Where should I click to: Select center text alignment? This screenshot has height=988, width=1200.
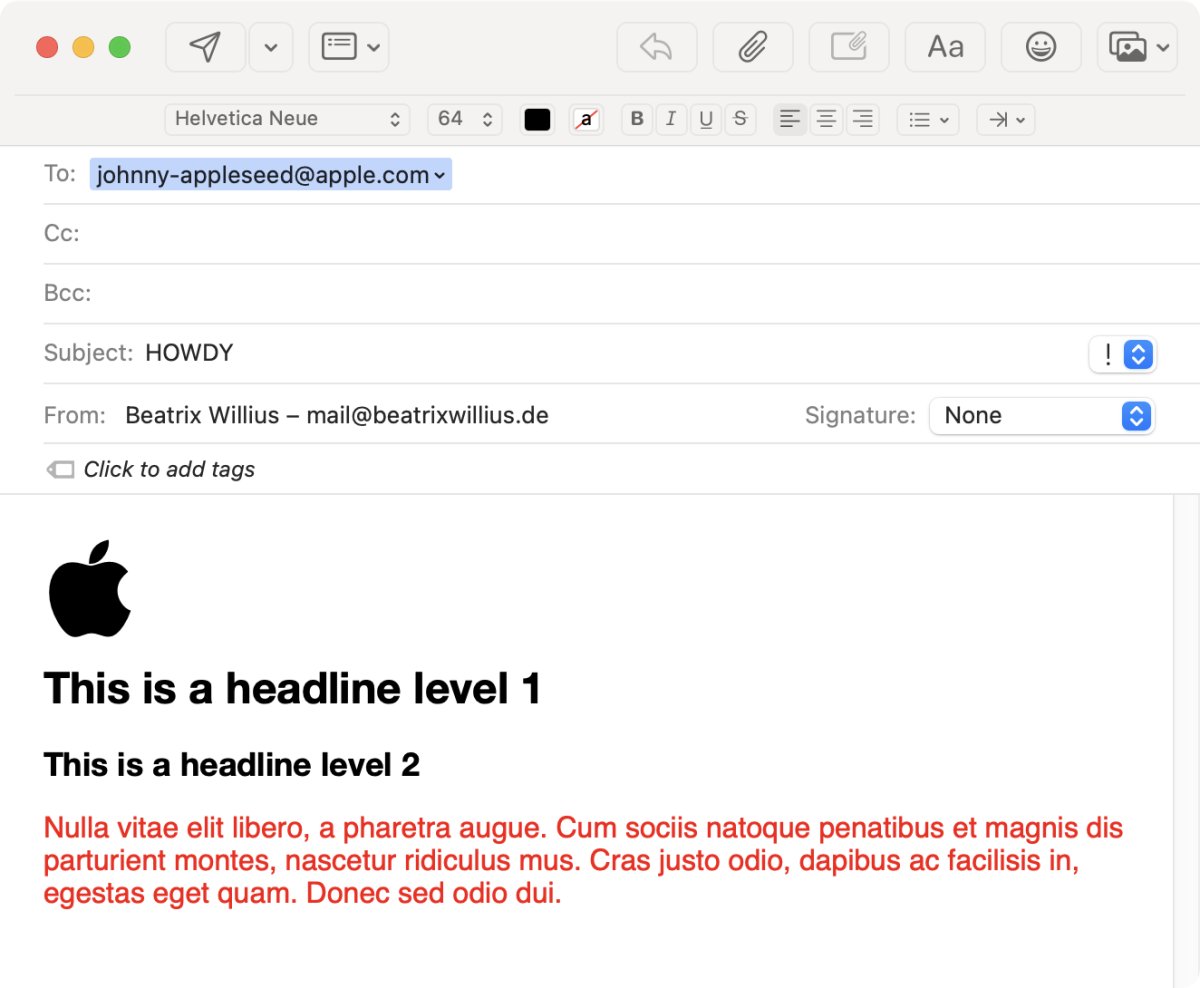click(x=826, y=119)
